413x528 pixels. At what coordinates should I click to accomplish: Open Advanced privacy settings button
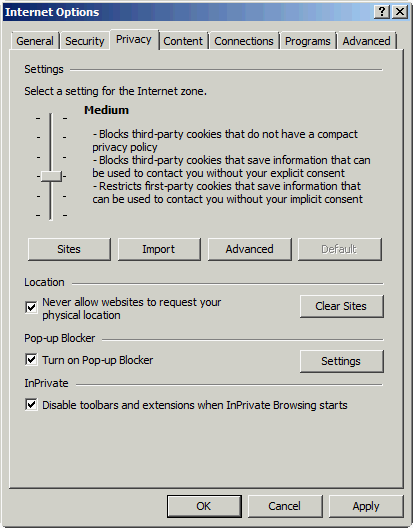(250, 249)
